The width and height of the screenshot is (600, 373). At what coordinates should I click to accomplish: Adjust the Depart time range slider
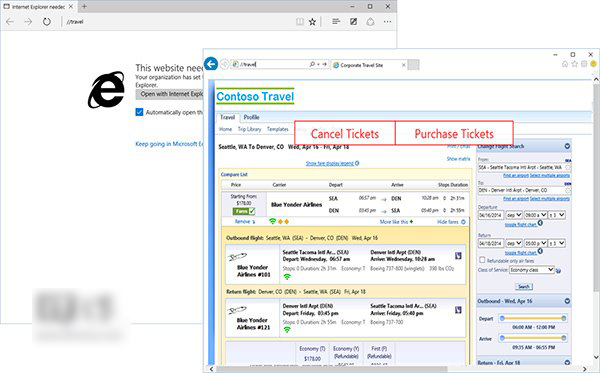tap(533, 318)
